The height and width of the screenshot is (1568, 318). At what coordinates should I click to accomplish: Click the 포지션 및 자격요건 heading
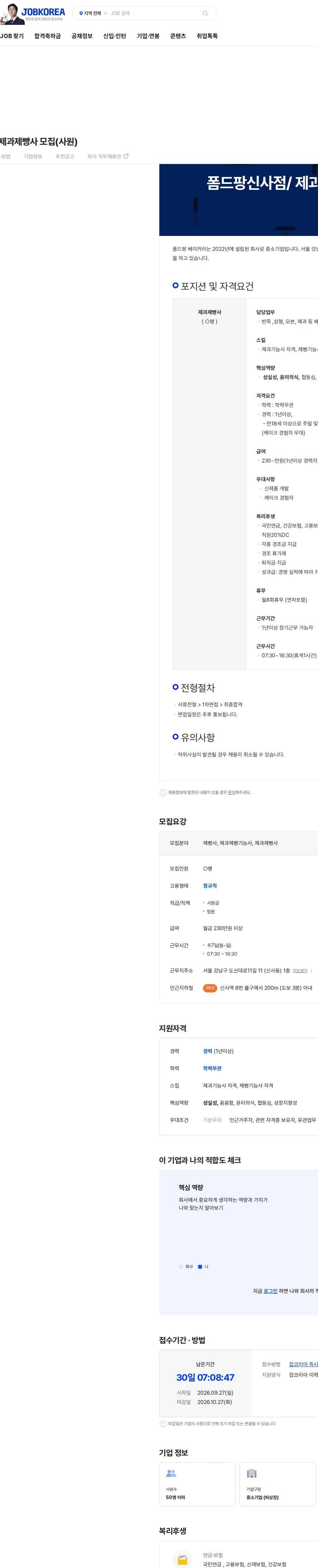(217, 286)
